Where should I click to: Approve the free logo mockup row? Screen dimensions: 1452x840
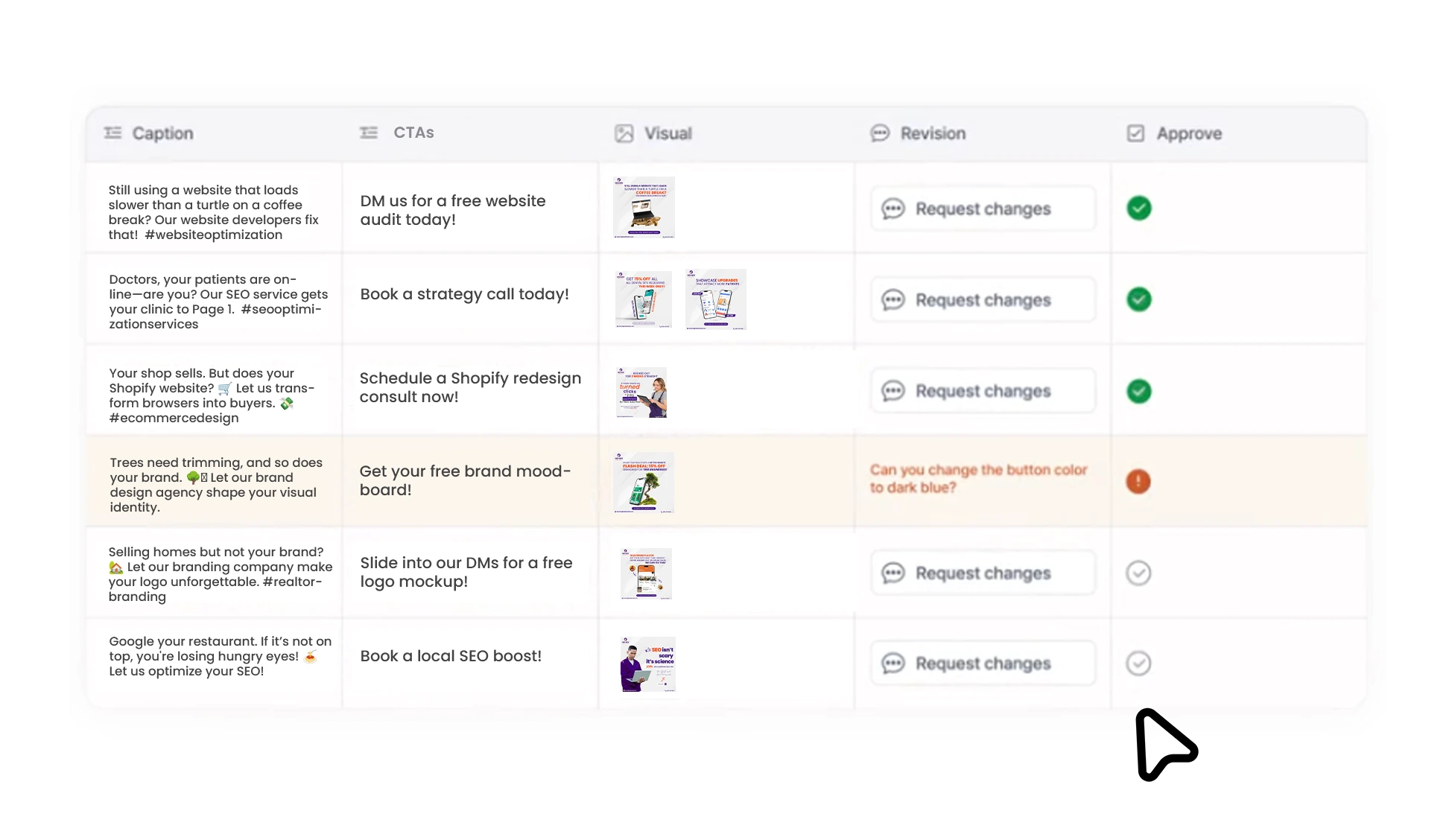1138,573
